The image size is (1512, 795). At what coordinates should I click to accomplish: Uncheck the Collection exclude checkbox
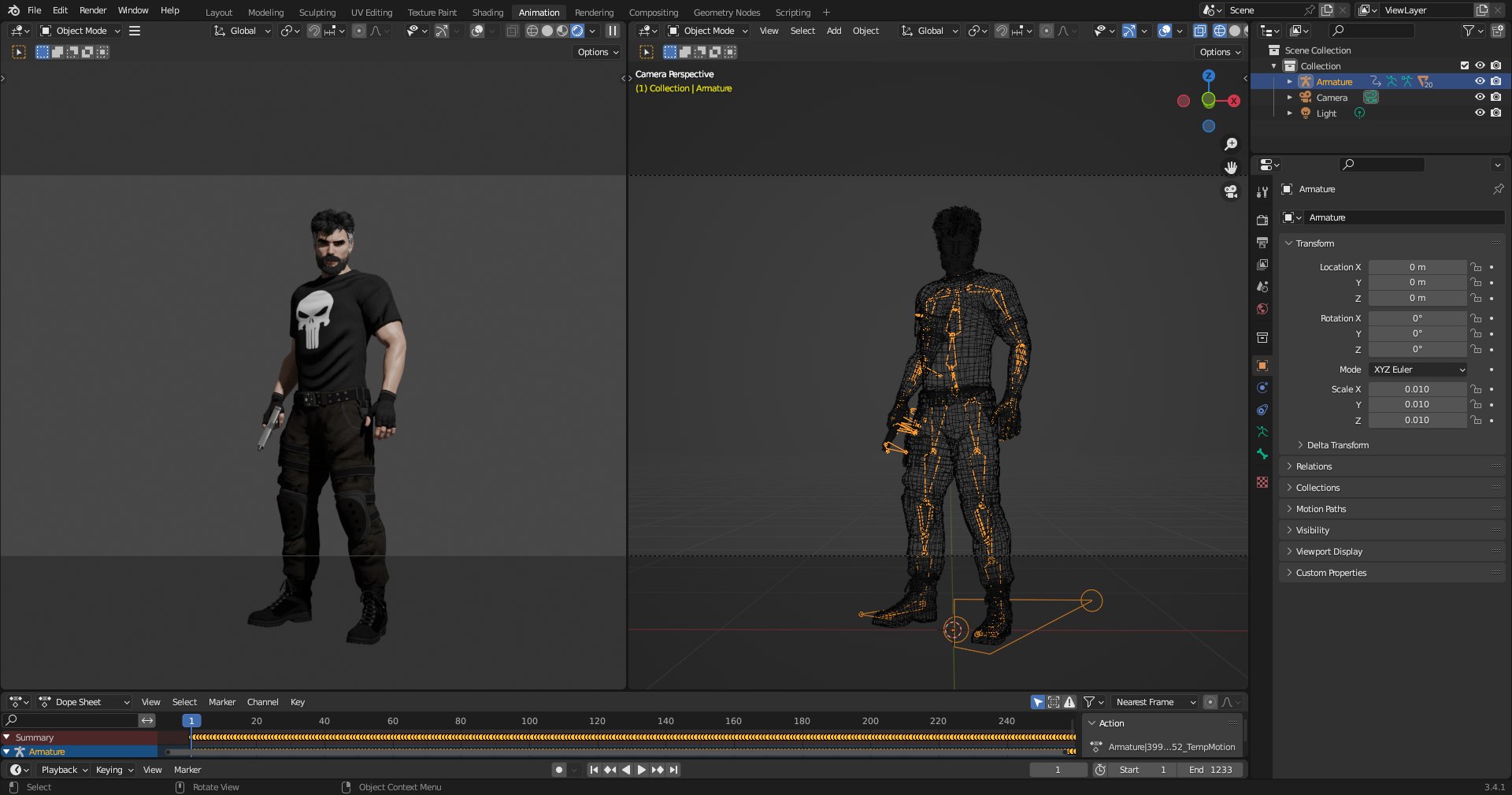pos(1465,65)
